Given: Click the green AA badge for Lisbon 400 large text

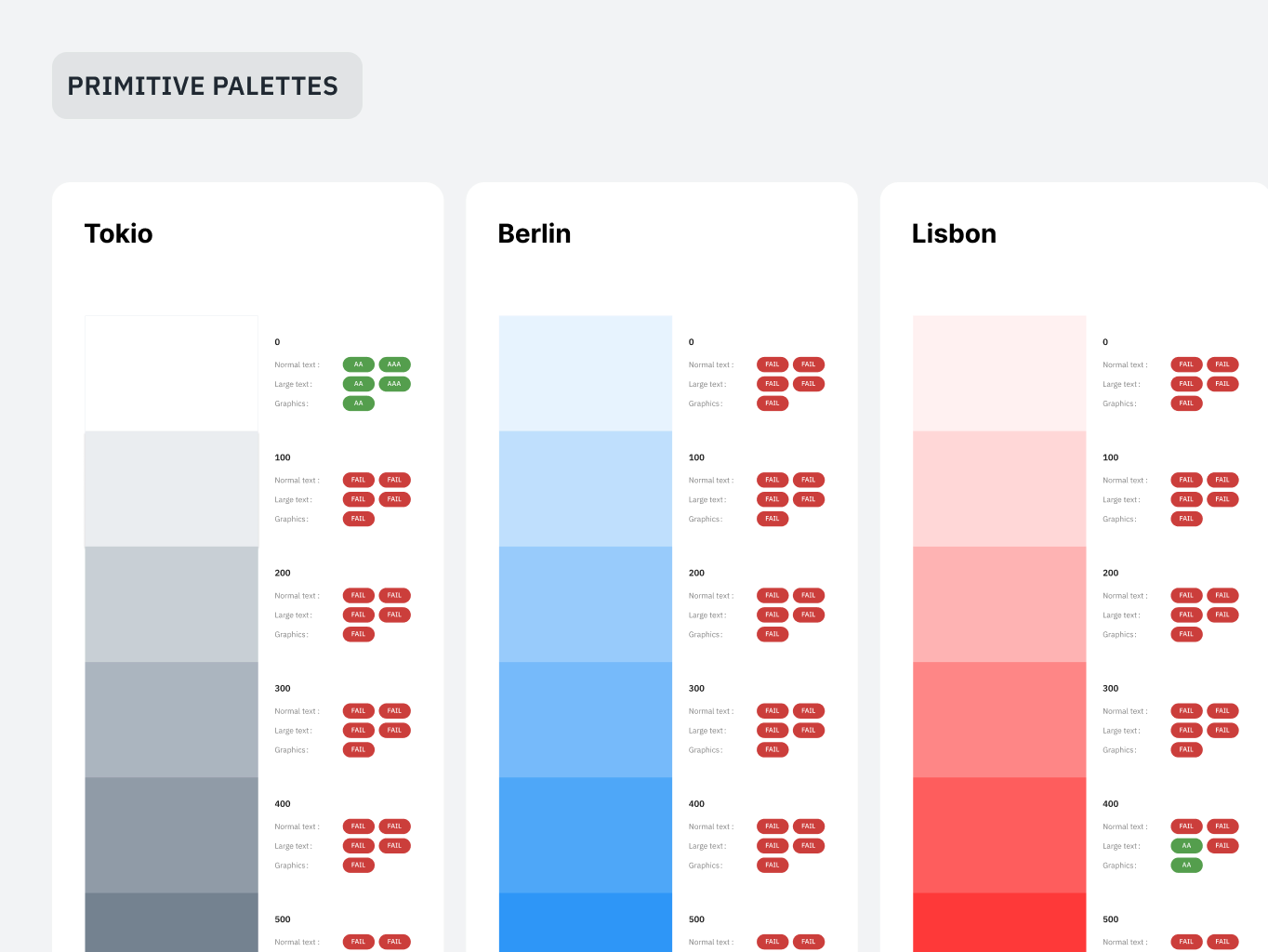Looking at the screenshot, I should [1186, 846].
